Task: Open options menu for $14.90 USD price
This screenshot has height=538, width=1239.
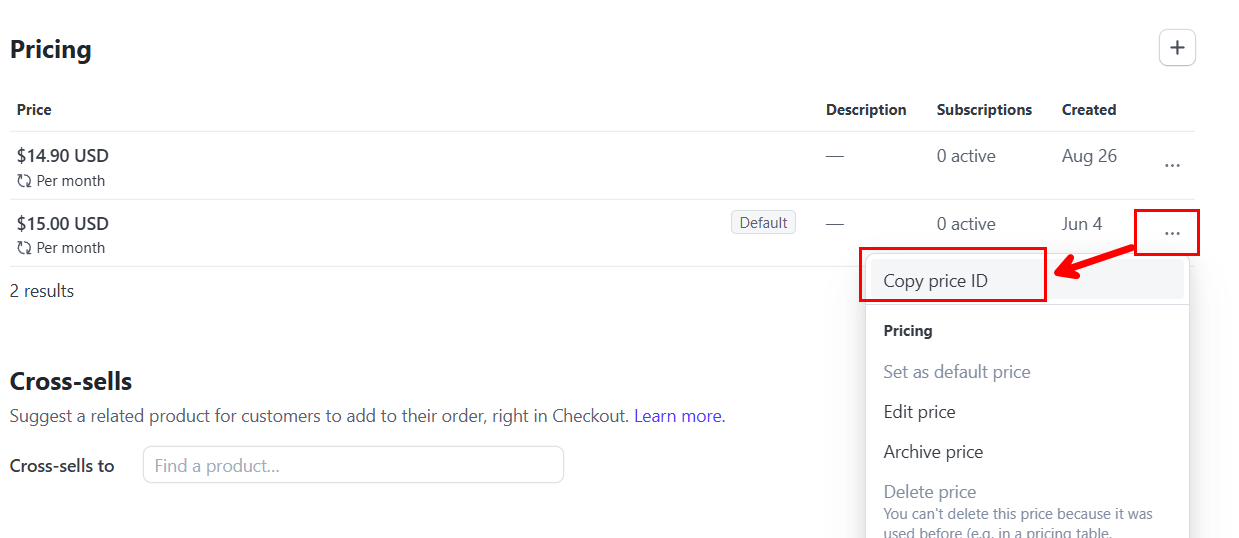Action: coord(1172,166)
